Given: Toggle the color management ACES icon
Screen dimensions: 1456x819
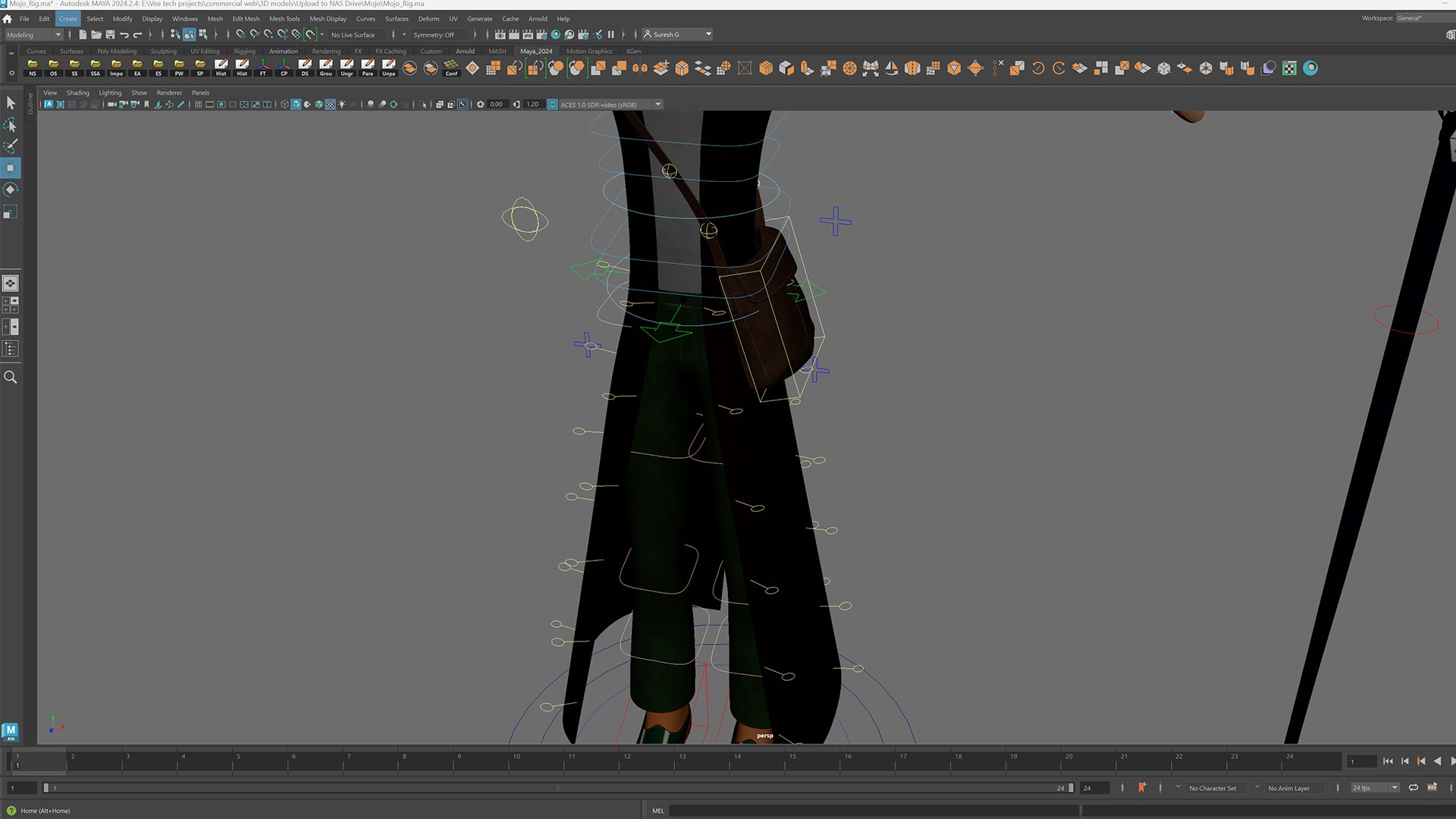Looking at the screenshot, I should pos(552,105).
